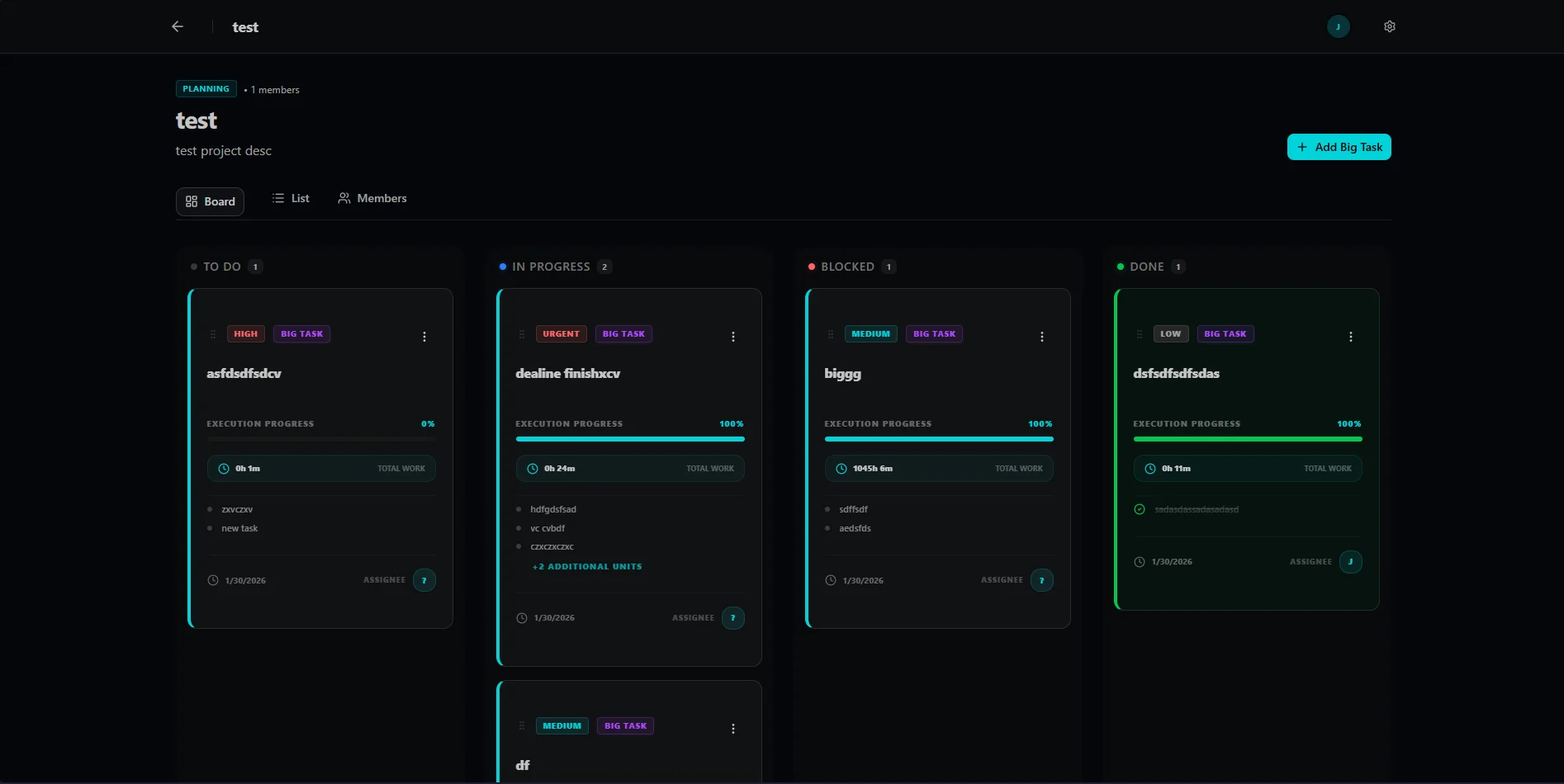Open options menu for dsfsdfsdfsdas card

pyautogui.click(x=1351, y=337)
